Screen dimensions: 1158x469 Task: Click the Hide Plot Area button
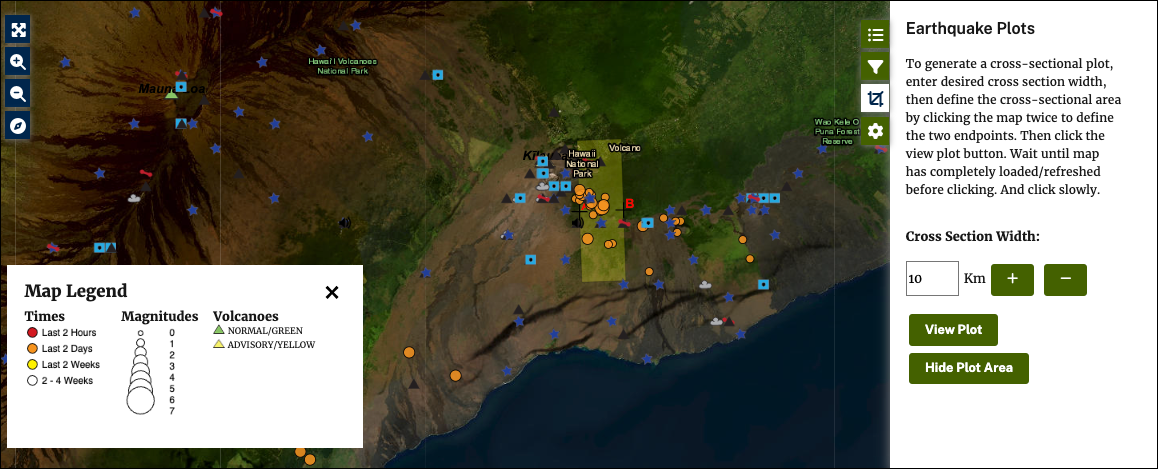968,367
